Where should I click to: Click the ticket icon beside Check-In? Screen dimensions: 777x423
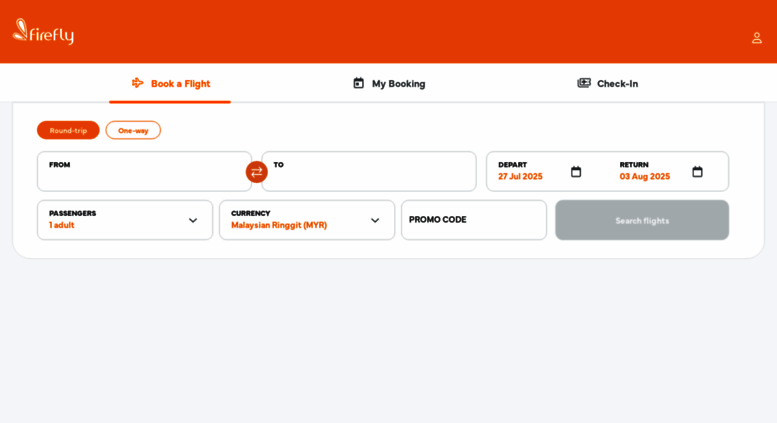584,83
